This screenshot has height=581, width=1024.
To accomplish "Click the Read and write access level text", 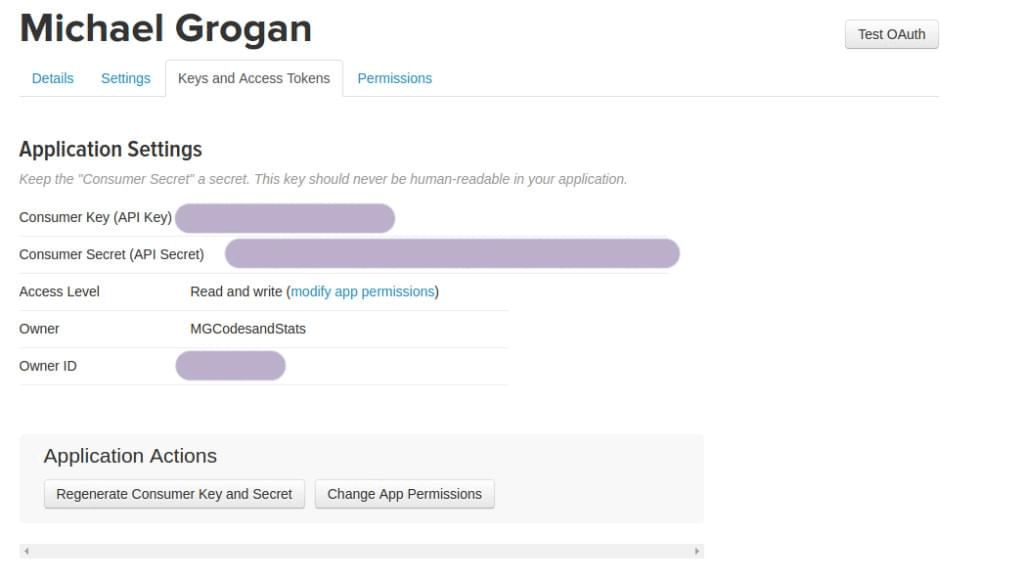I will tap(235, 292).
